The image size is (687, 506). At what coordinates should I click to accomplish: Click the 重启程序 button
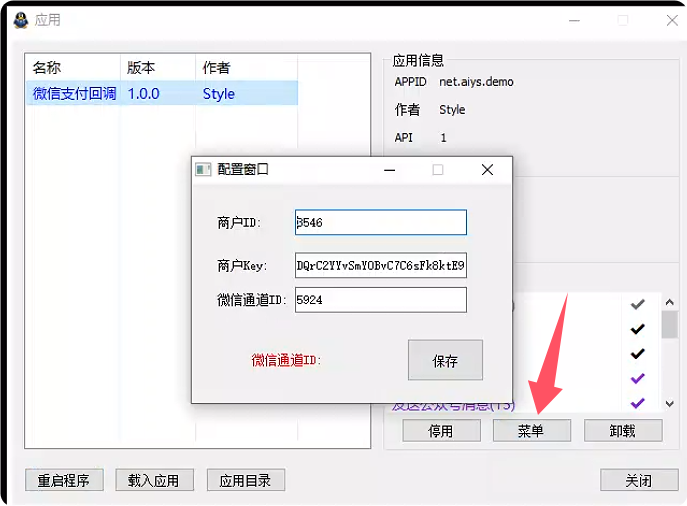(x=64, y=480)
